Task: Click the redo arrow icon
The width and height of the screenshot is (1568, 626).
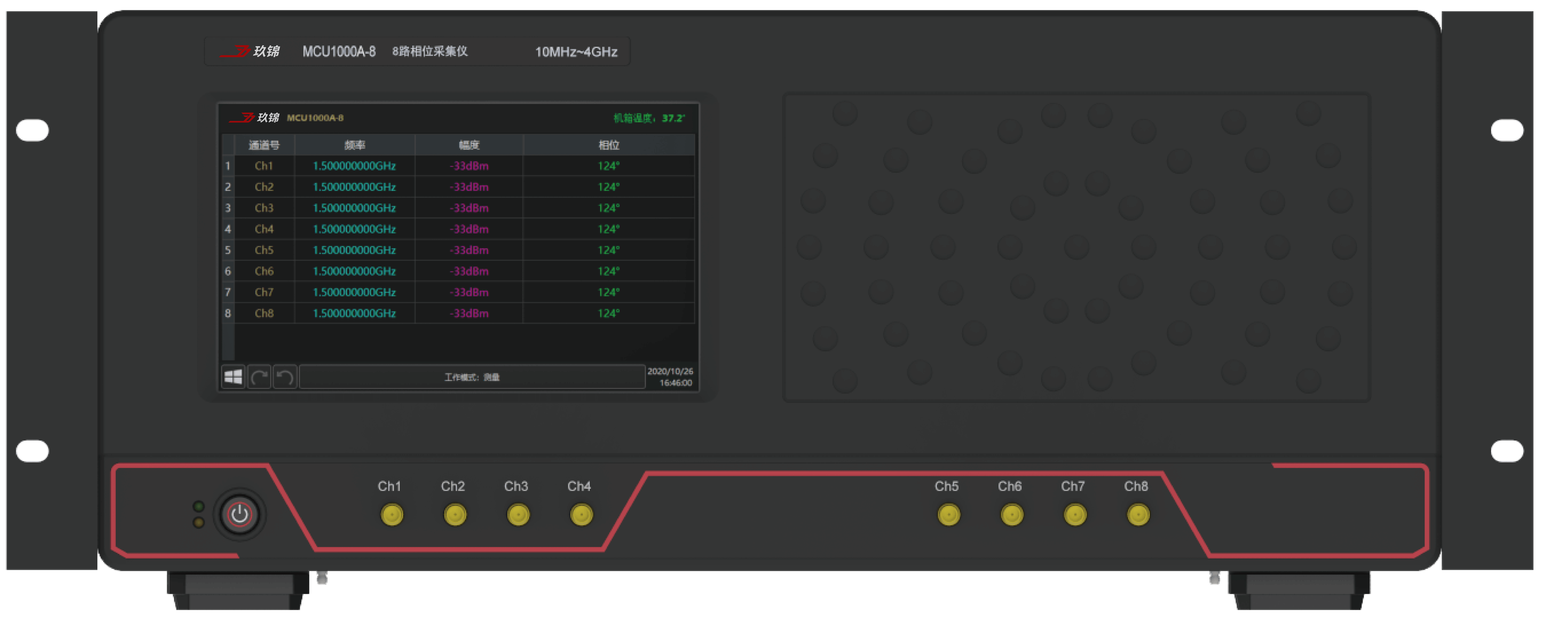Action: (259, 377)
